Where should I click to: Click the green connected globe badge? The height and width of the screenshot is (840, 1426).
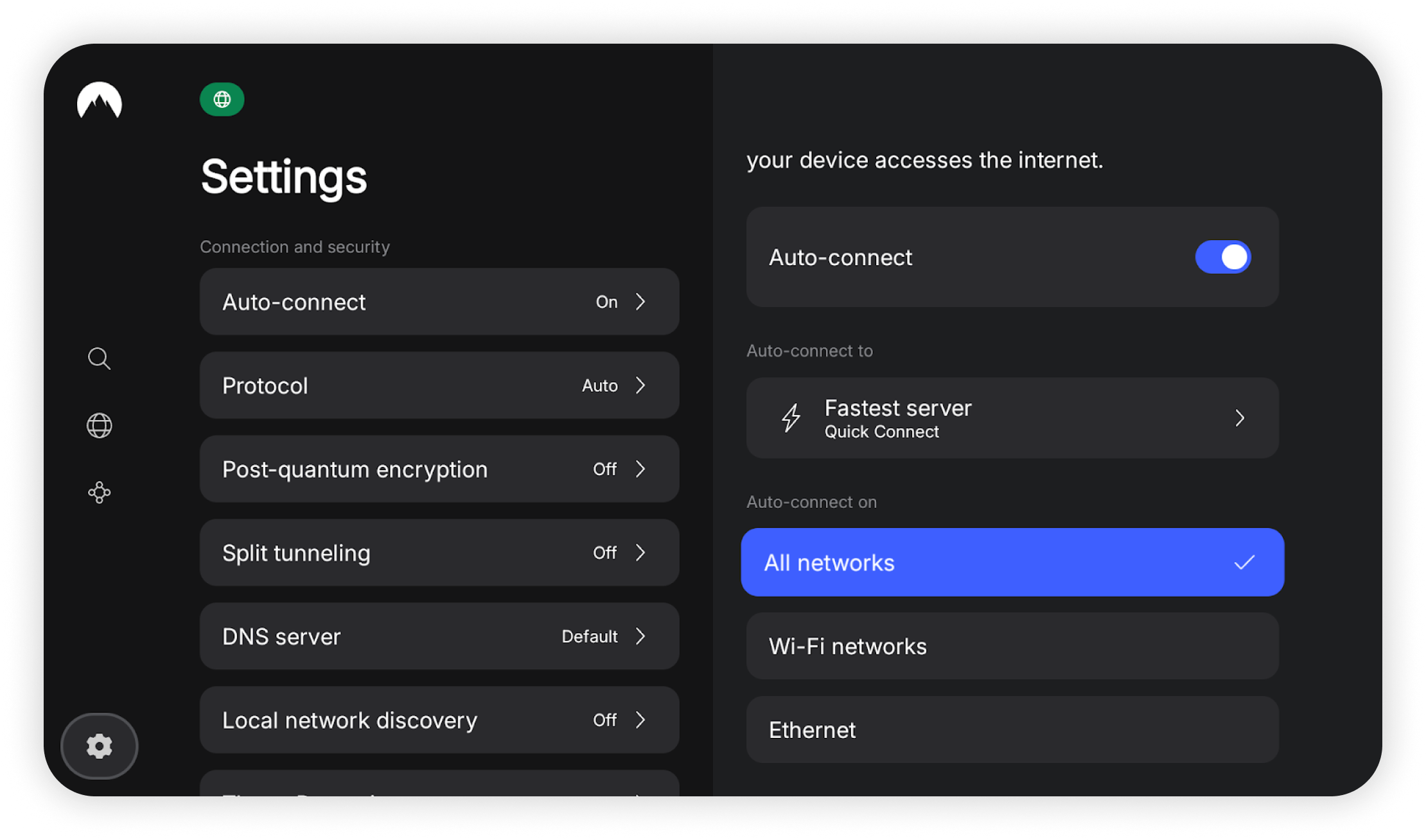[x=222, y=100]
